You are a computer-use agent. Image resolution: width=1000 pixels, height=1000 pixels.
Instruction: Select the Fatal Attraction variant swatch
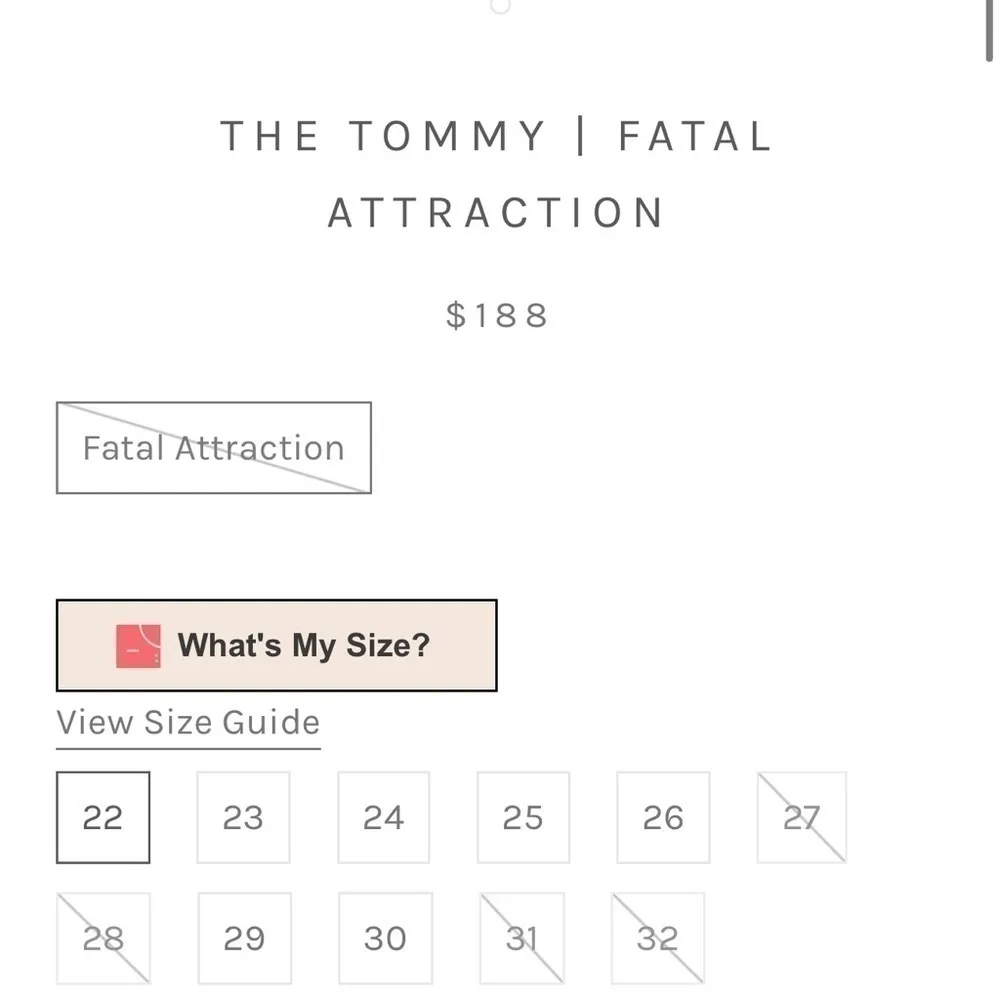pos(213,448)
